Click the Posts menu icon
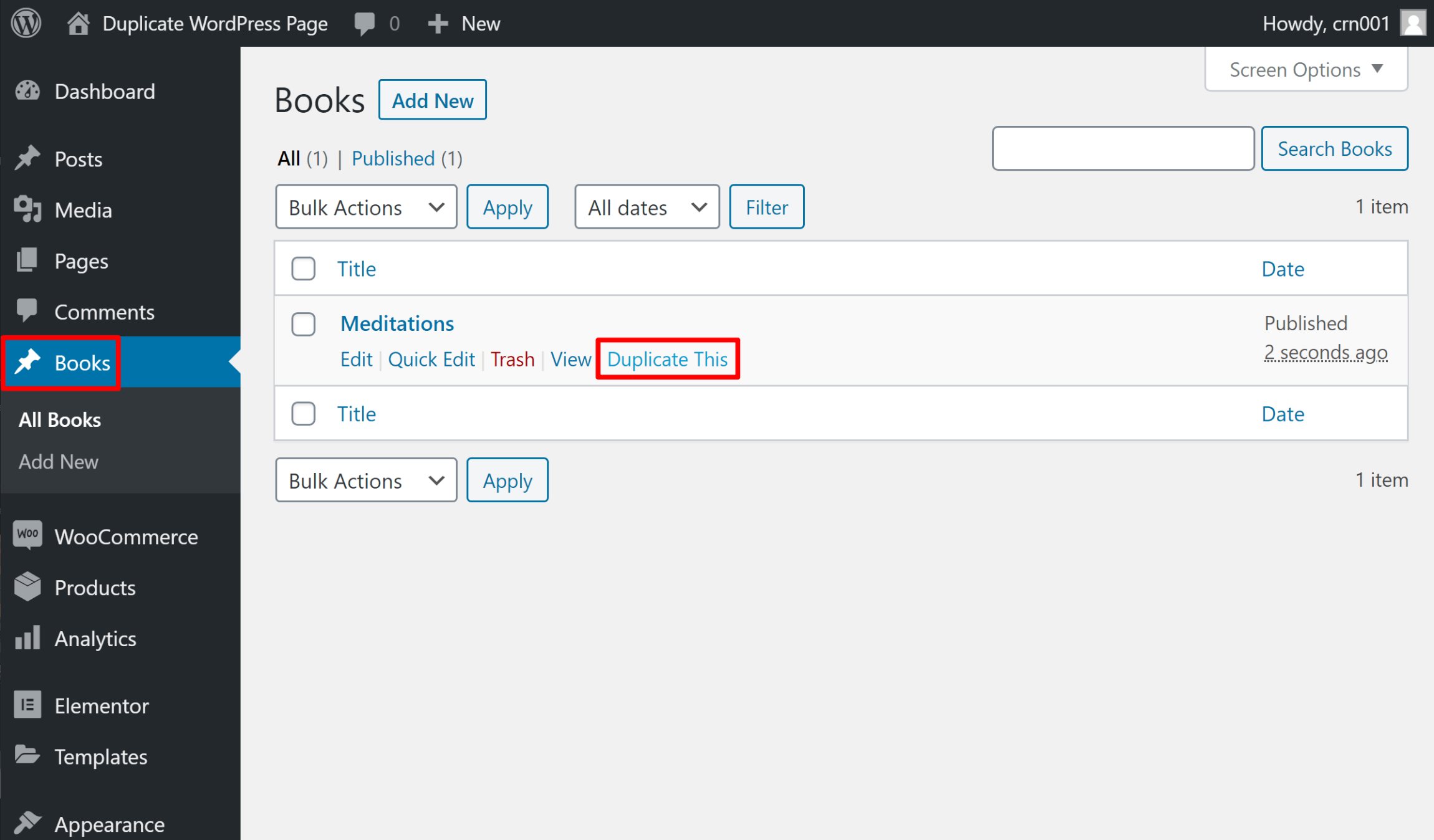1434x840 pixels. click(x=27, y=158)
